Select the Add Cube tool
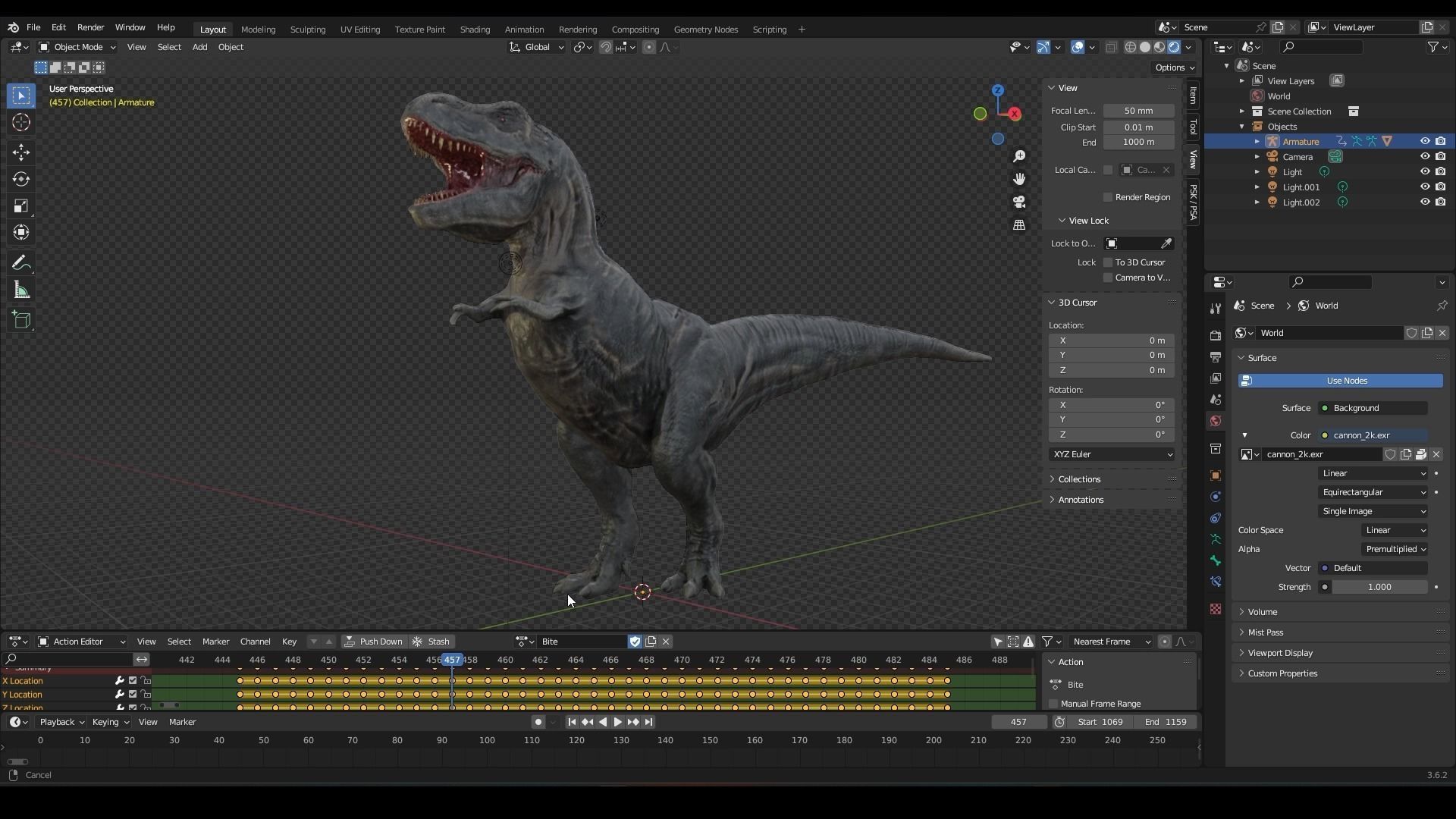The width and height of the screenshot is (1456, 819). (21, 320)
